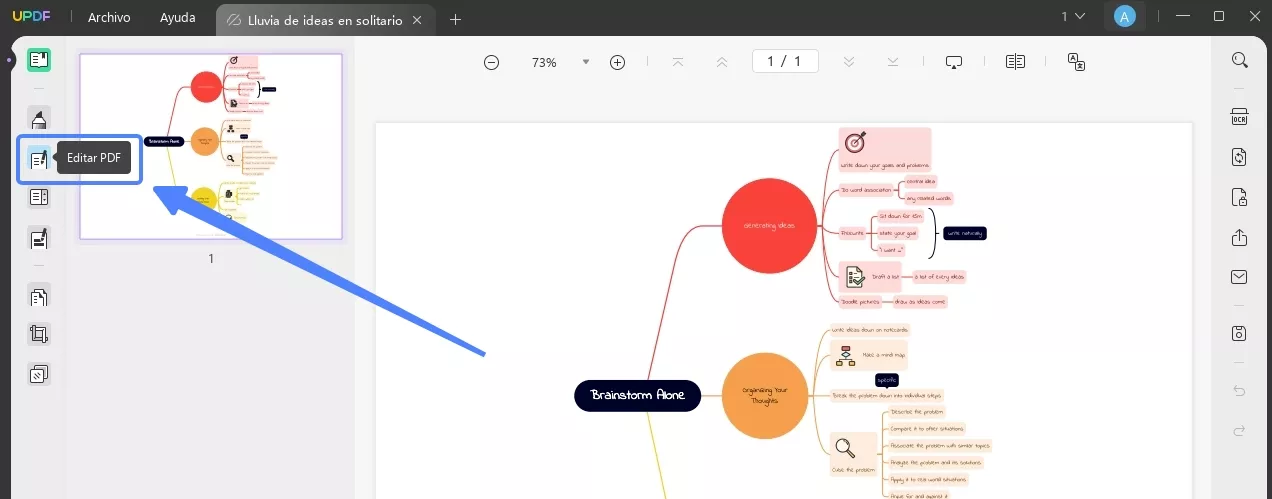Select the Crop pages tool
This screenshot has width=1272, height=499.
39,334
